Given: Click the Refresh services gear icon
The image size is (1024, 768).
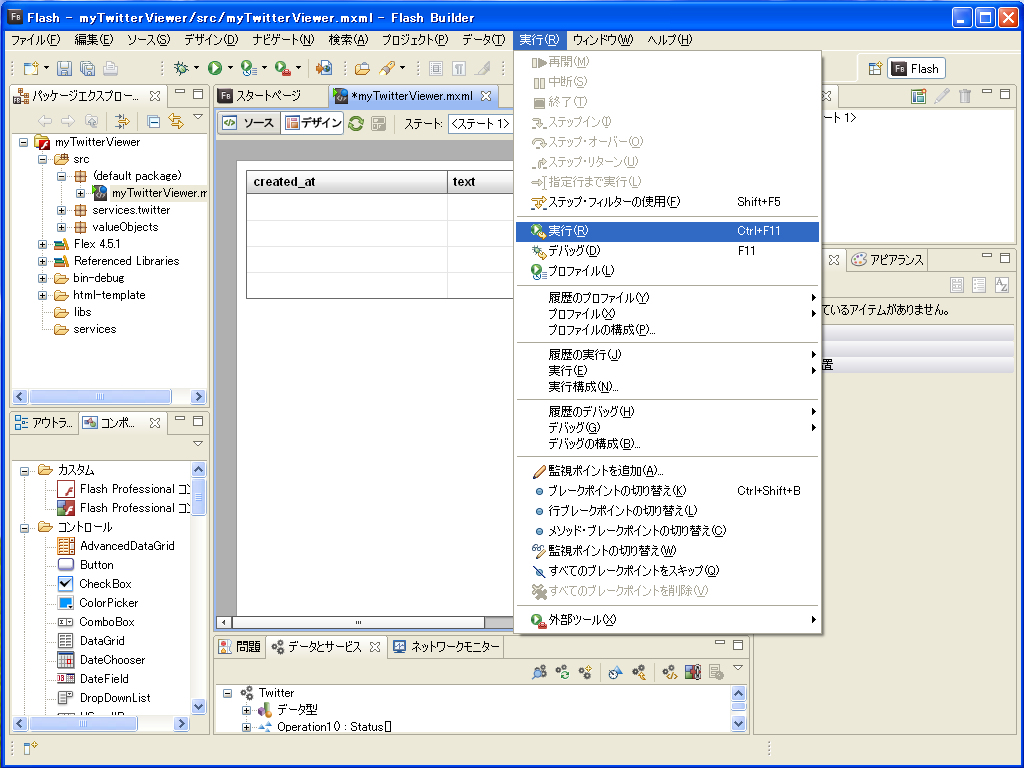Looking at the screenshot, I should (562, 672).
